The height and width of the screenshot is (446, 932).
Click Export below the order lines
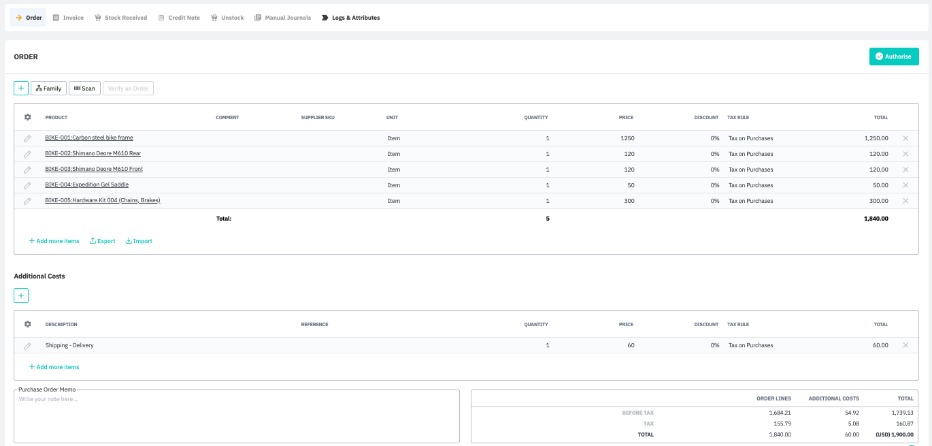coord(102,241)
